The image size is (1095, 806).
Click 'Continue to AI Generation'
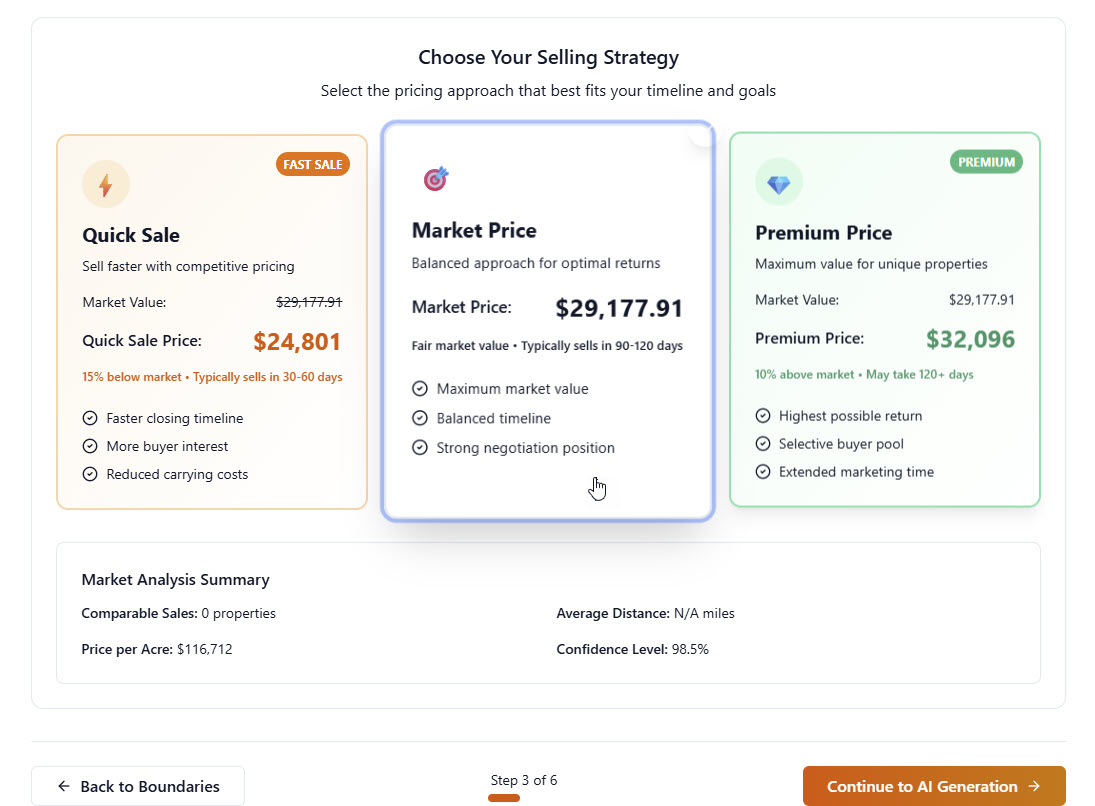click(x=933, y=786)
